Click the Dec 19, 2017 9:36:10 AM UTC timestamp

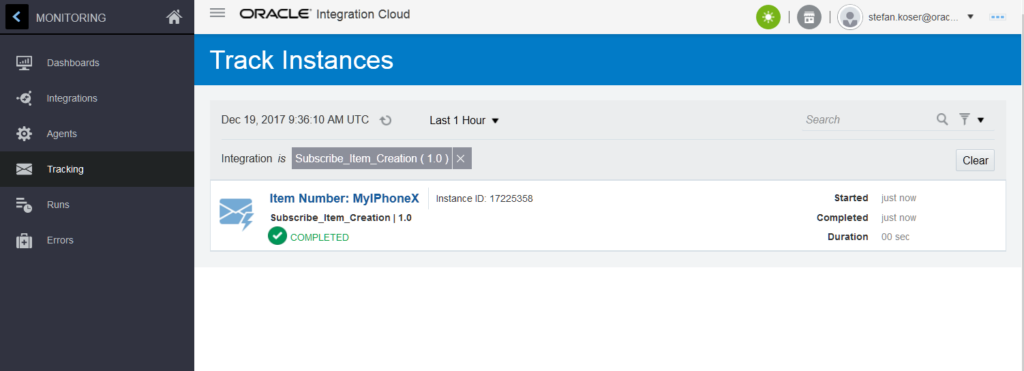pos(295,120)
